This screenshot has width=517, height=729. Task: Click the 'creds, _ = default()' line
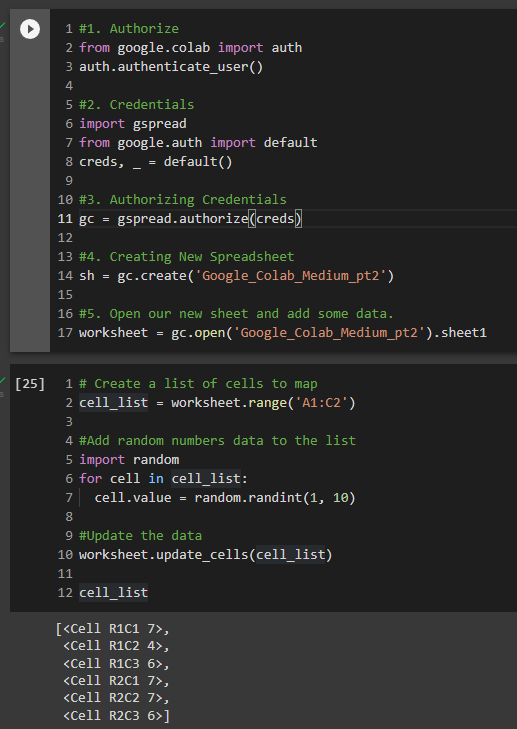click(156, 162)
